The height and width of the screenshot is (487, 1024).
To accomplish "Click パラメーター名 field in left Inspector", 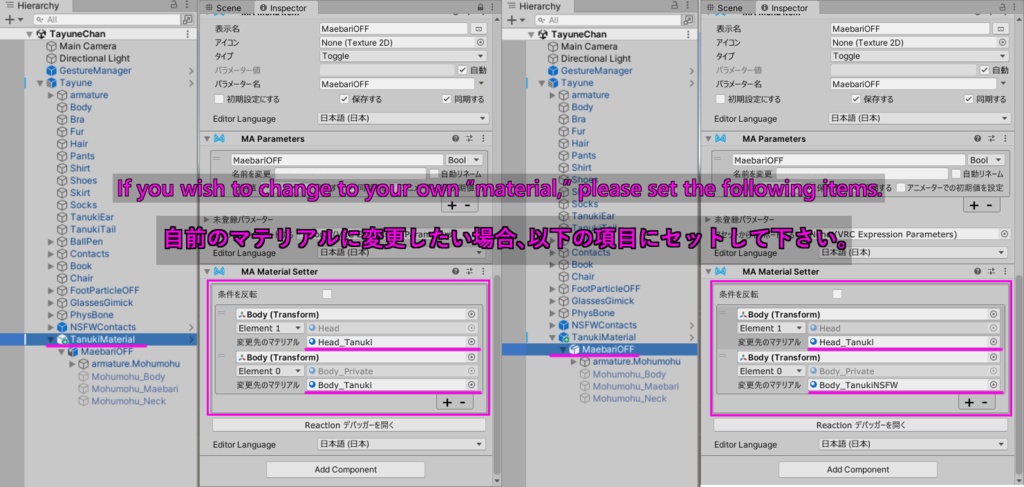I will point(397,84).
